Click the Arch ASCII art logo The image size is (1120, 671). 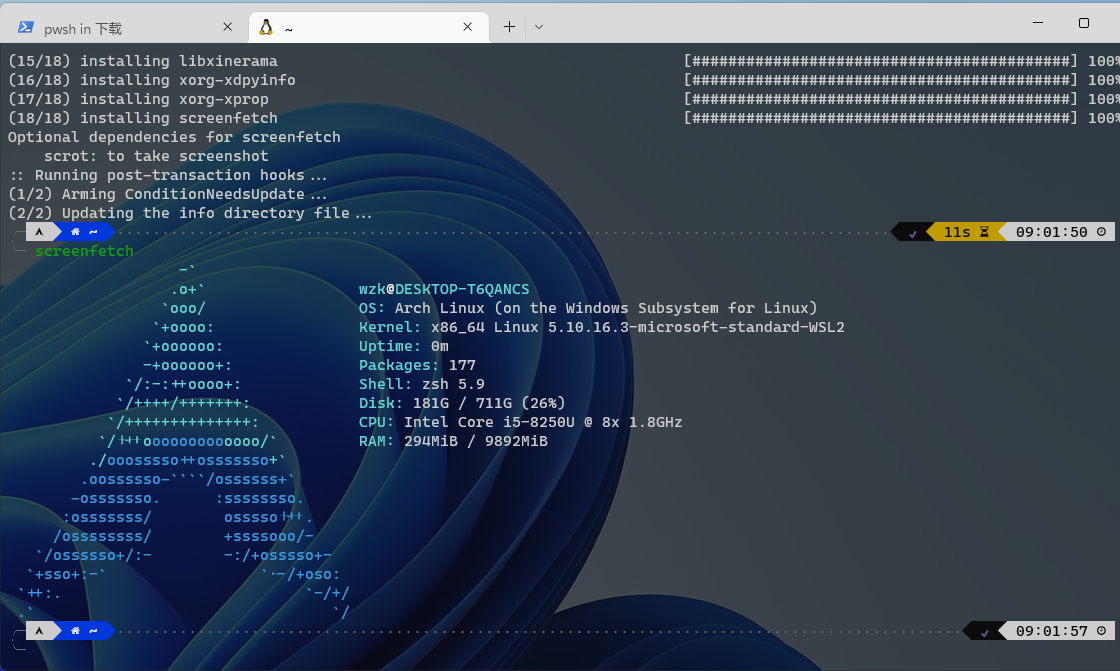tap(184, 441)
